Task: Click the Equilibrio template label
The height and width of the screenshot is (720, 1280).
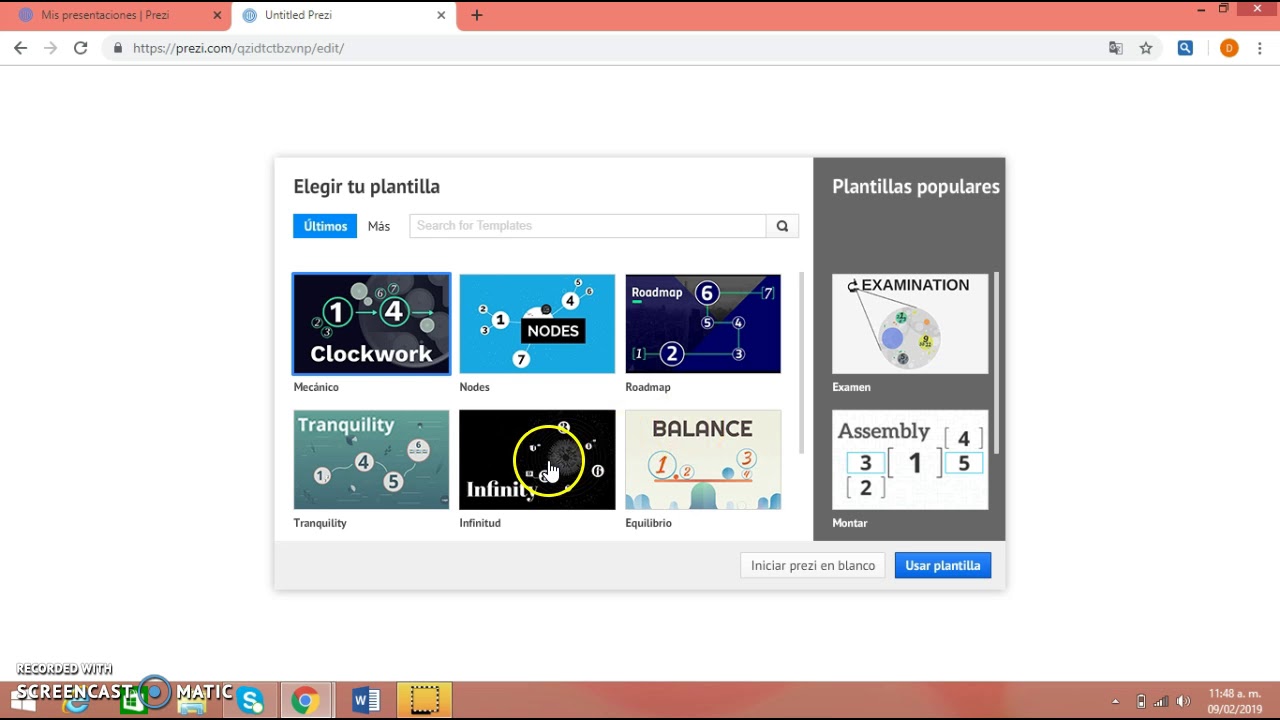Action: click(x=648, y=523)
